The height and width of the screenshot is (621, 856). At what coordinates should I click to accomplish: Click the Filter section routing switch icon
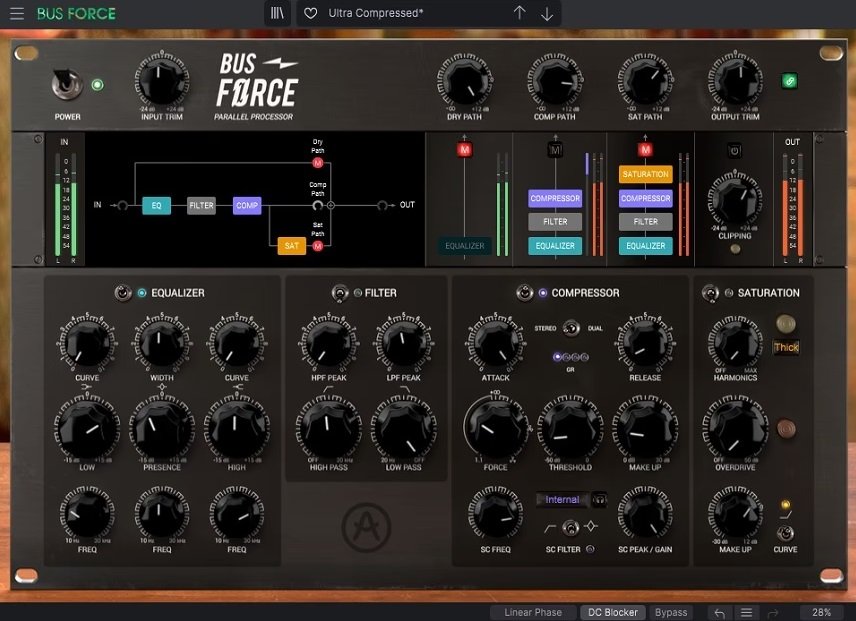pos(340,293)
